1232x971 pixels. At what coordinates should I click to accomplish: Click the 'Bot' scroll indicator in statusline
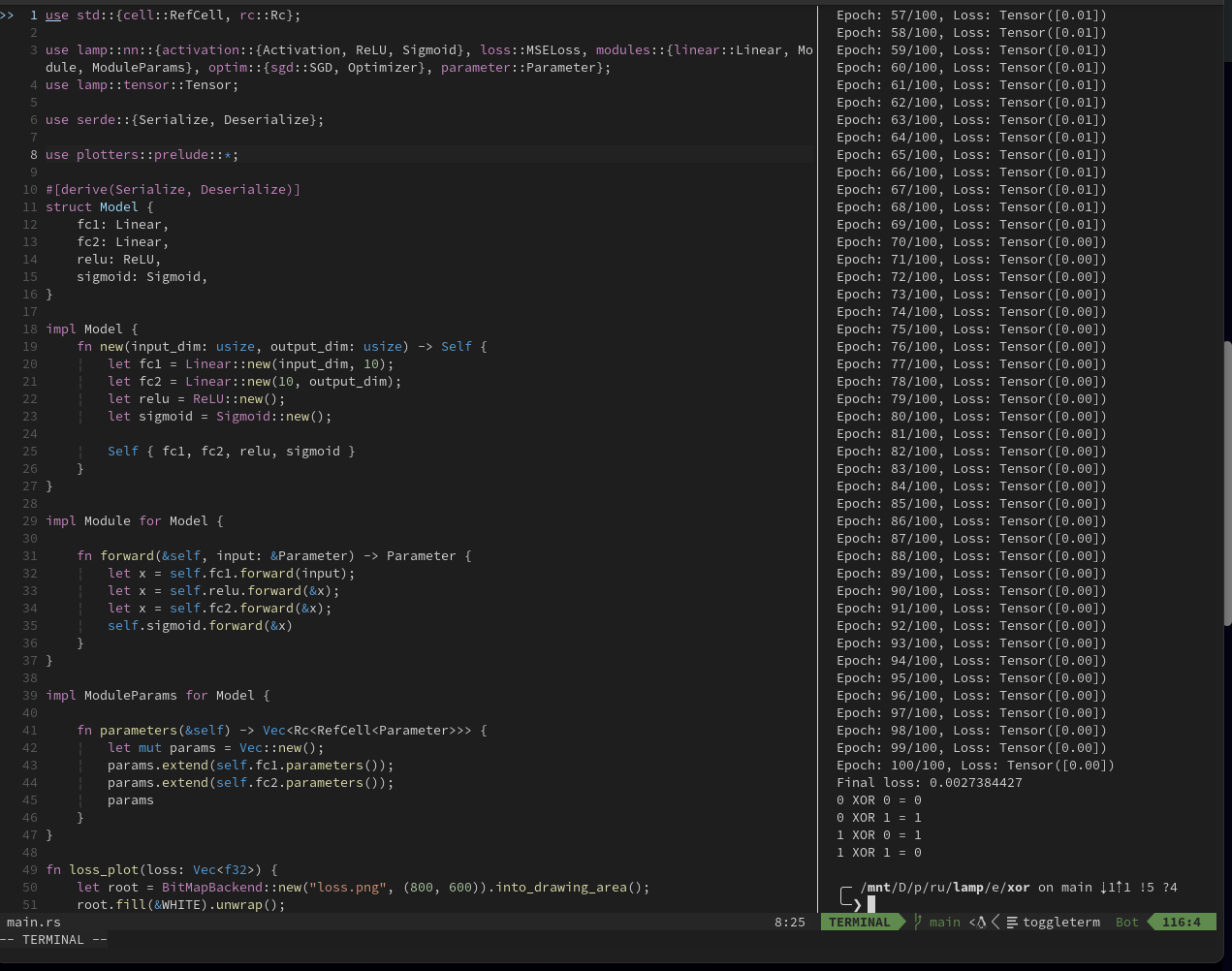(1127, 922)
